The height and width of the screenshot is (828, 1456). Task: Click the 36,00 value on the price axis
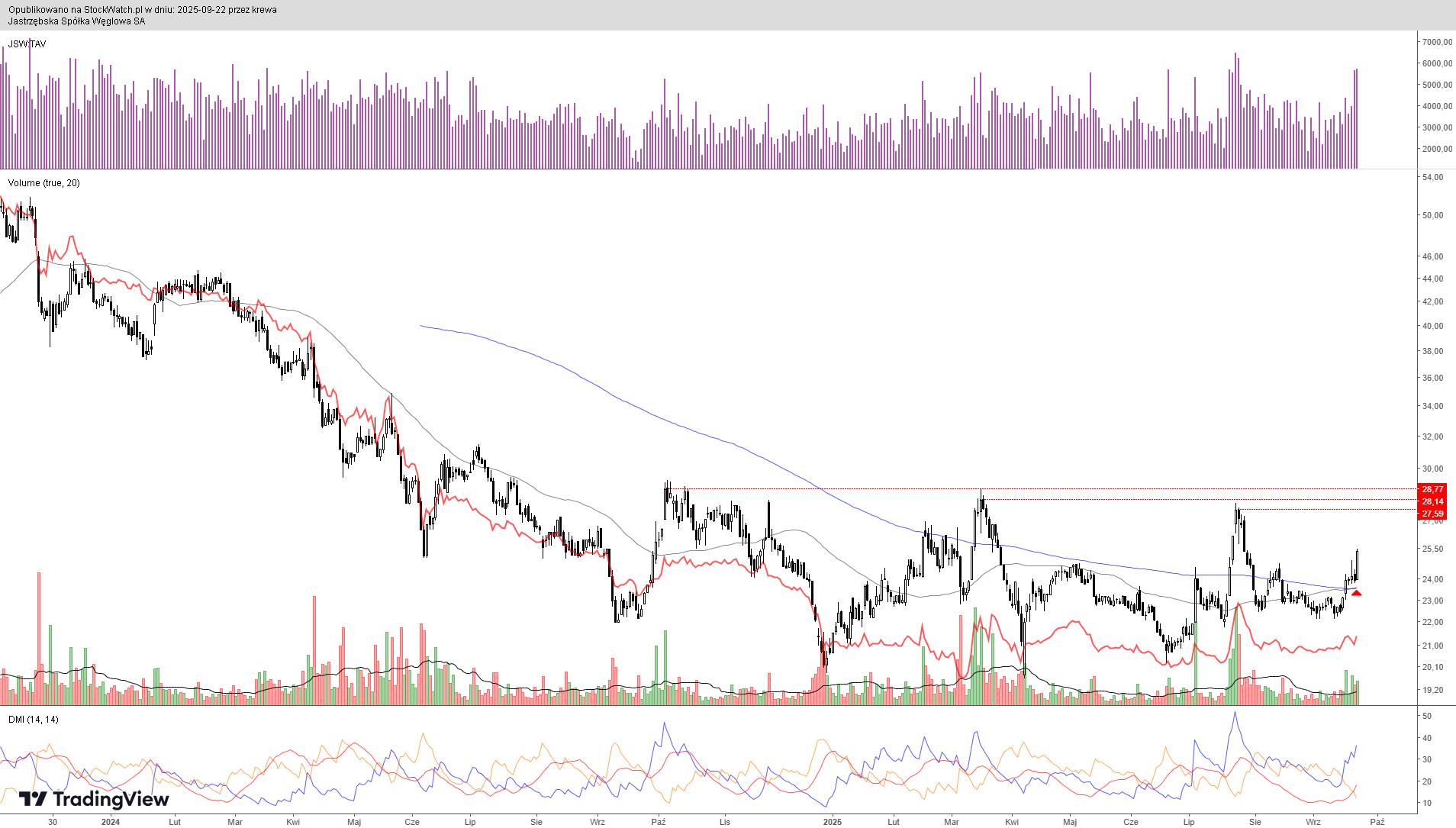pos(1433,378)
